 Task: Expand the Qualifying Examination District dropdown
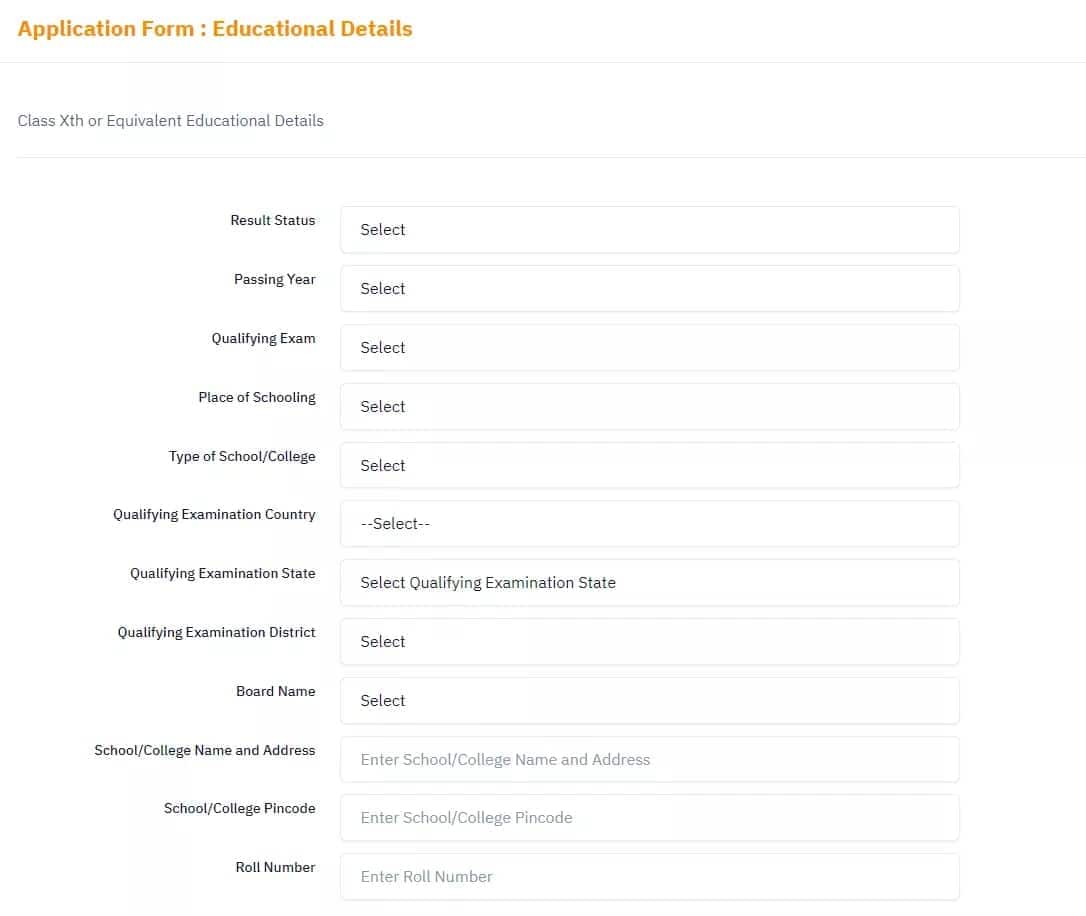click(649, 642)
